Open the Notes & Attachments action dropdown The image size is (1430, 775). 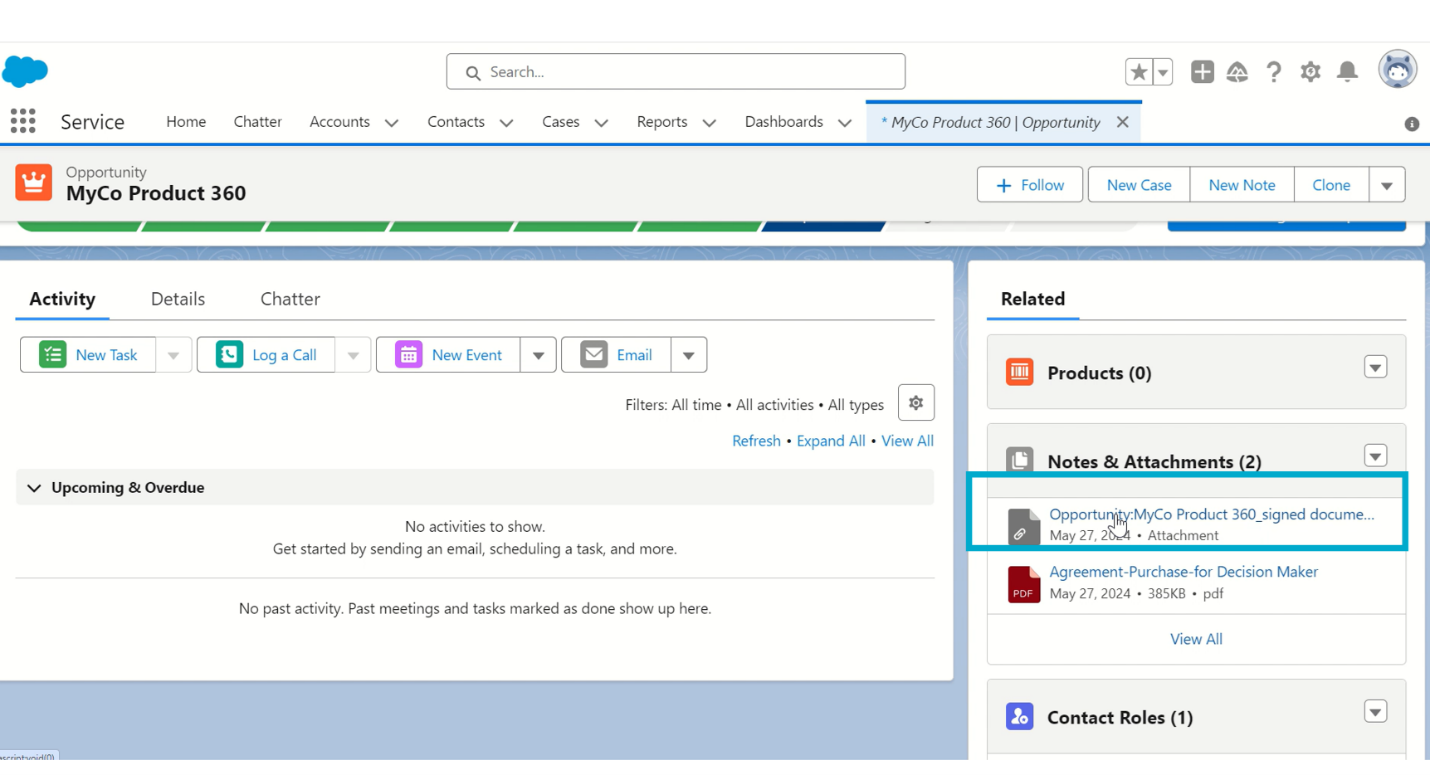click(1376, 456)
